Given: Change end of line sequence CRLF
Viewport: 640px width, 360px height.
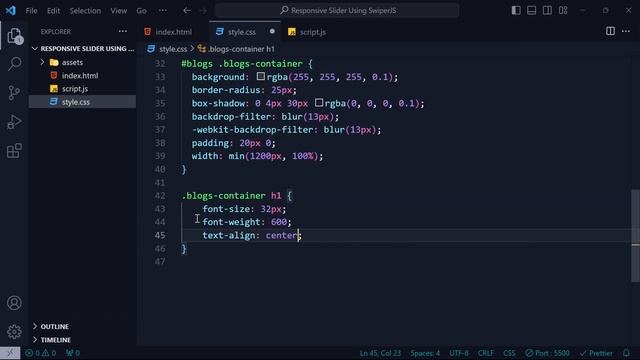Looking at the screenshot, I should coord(486,353).
